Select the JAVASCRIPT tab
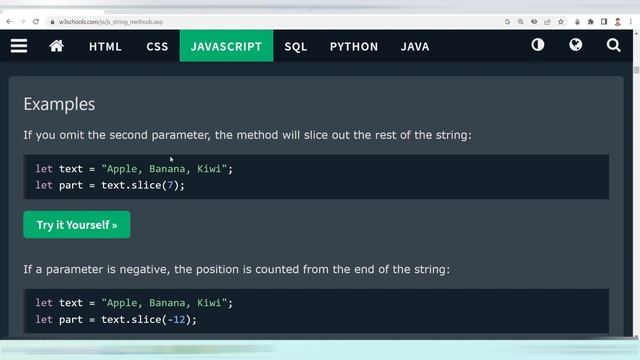This screenshot has width=640, height=360. pyautogui.click(x=226, y=46)
